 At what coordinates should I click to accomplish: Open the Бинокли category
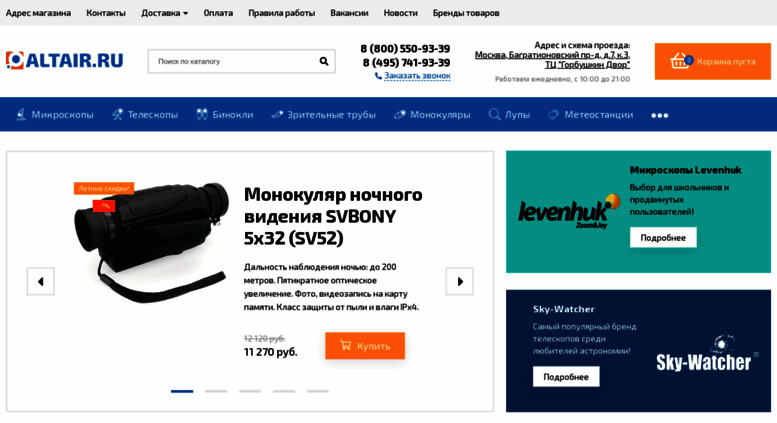click(x=224, y=115)
